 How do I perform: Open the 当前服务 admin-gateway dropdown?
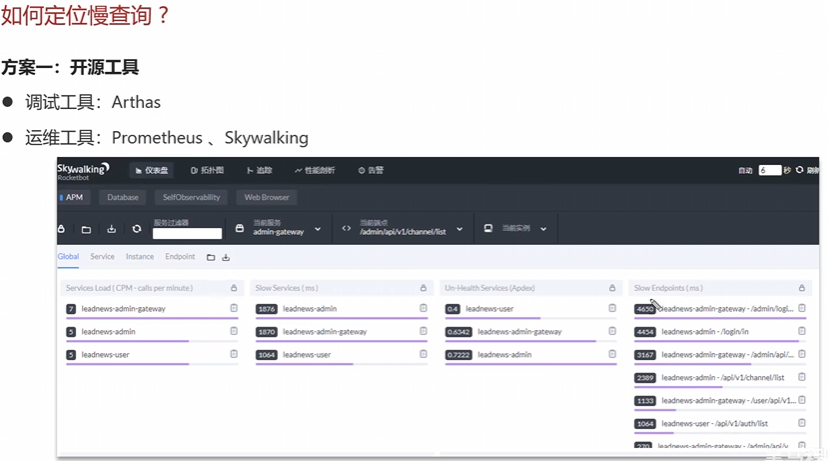click(287, 228)
